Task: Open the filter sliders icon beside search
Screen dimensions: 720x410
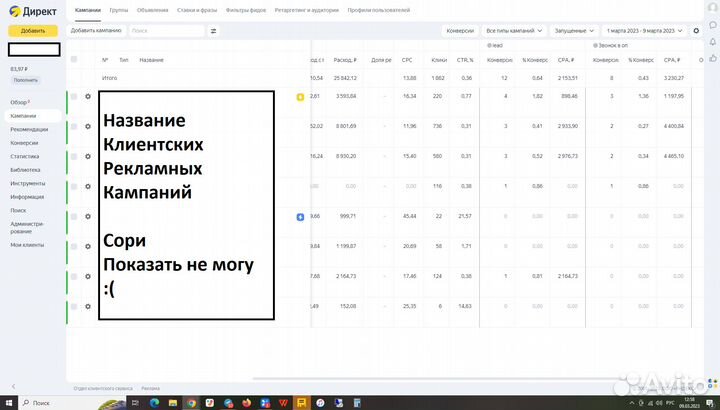Action: tap(214, 31)
